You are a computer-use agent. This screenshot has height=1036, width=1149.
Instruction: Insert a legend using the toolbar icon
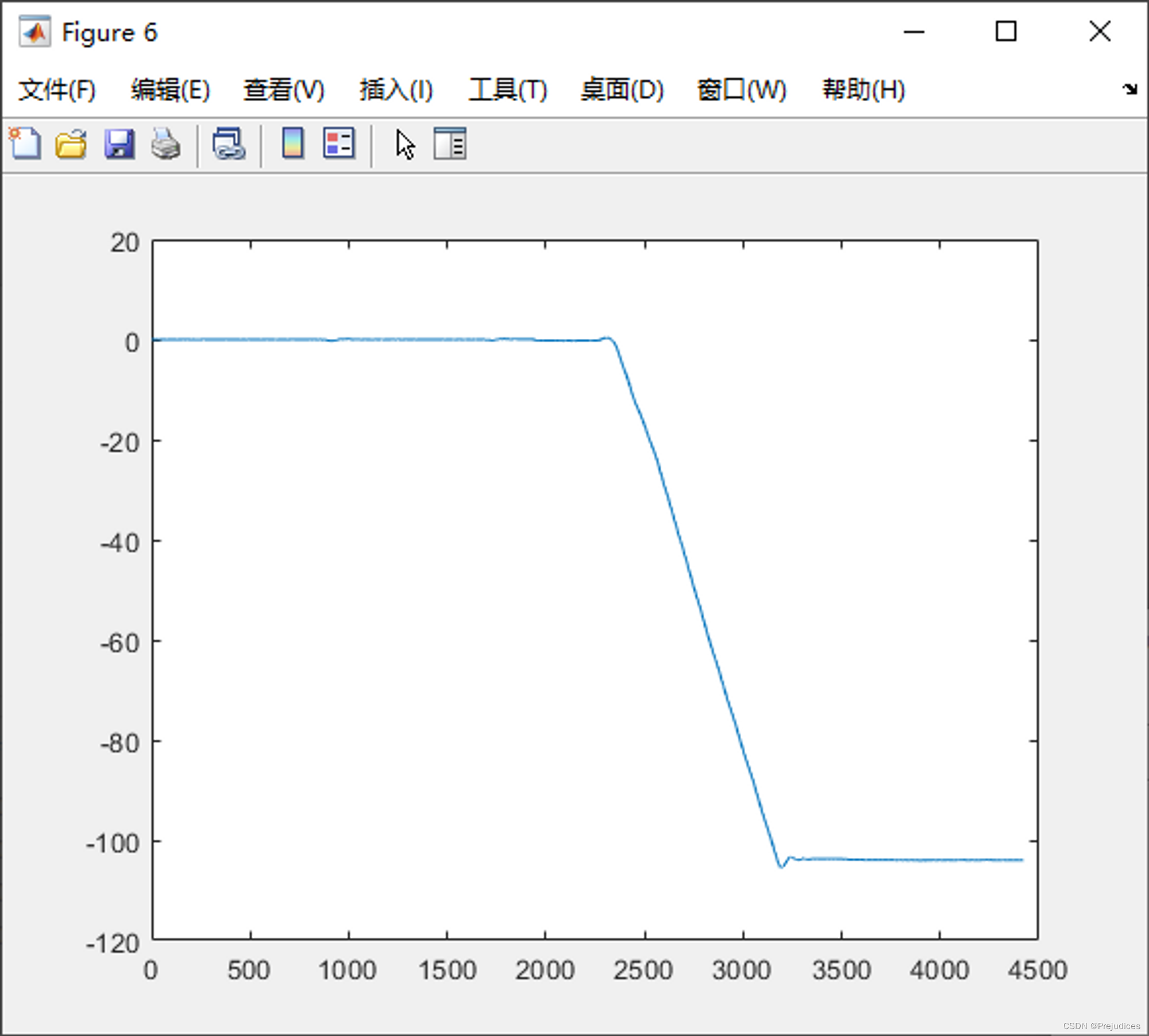339,143
